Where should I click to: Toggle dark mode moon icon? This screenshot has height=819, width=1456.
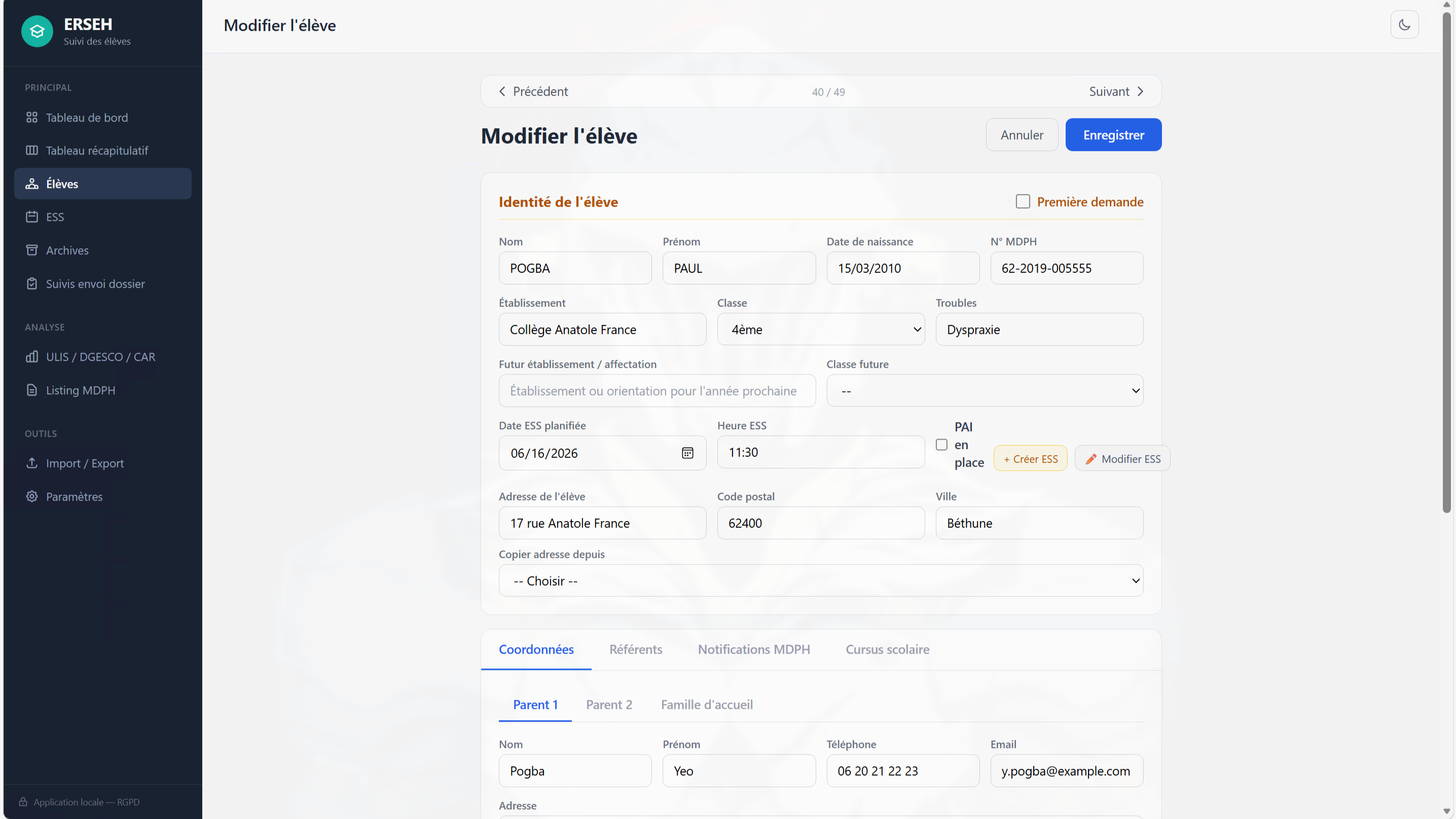1404,25
